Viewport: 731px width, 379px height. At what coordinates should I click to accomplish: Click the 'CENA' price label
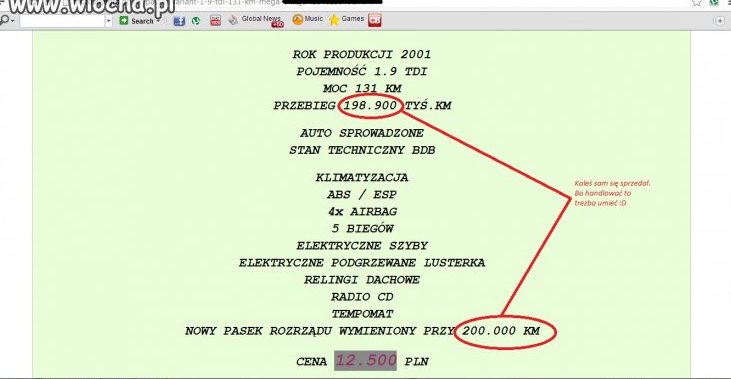[311, 362]
